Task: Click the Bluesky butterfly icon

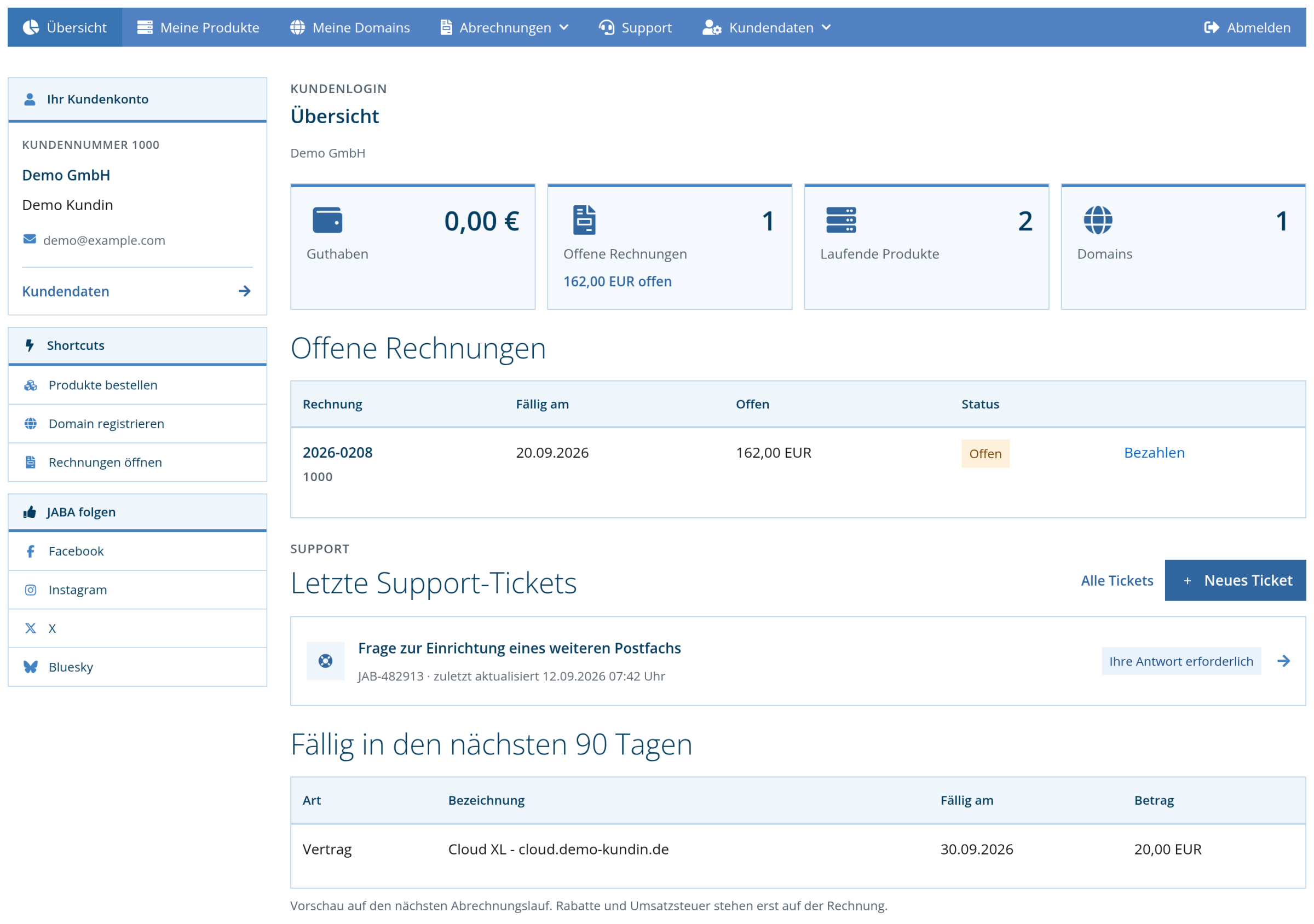Action: pyautogui.click(x=31, y=667)
